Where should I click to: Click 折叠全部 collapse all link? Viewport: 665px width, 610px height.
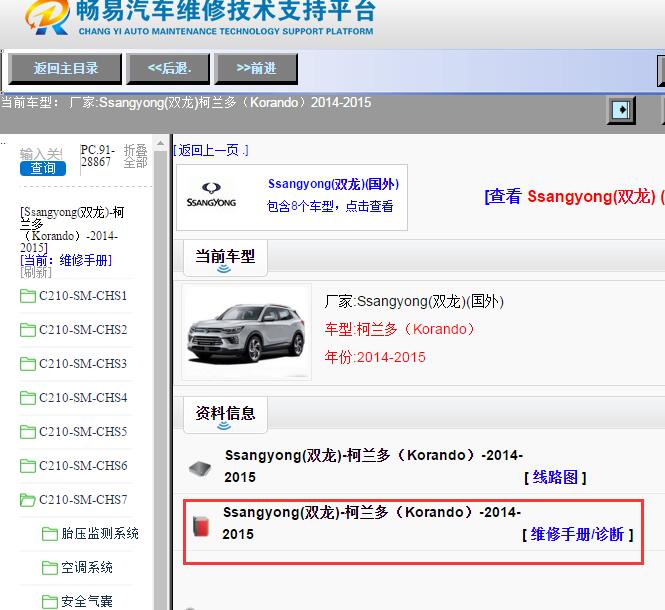[x=135, y=156]
